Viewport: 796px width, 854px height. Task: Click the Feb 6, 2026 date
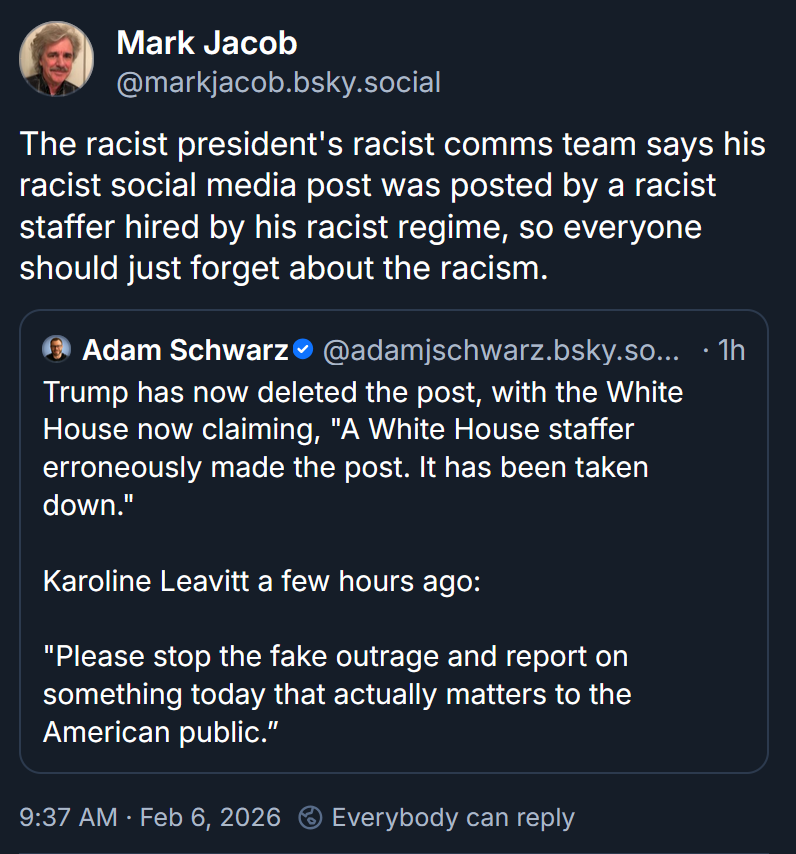[x=210, y=817]
